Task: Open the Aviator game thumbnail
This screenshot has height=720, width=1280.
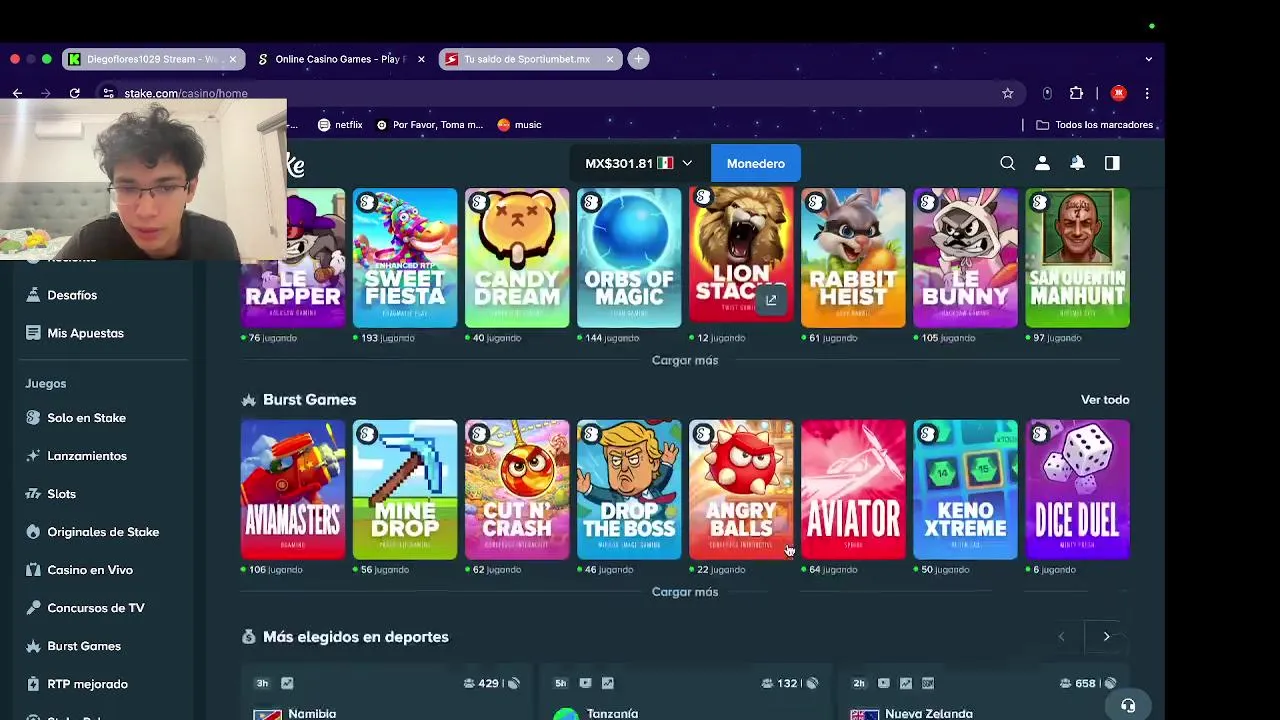Action: (853, 490)
